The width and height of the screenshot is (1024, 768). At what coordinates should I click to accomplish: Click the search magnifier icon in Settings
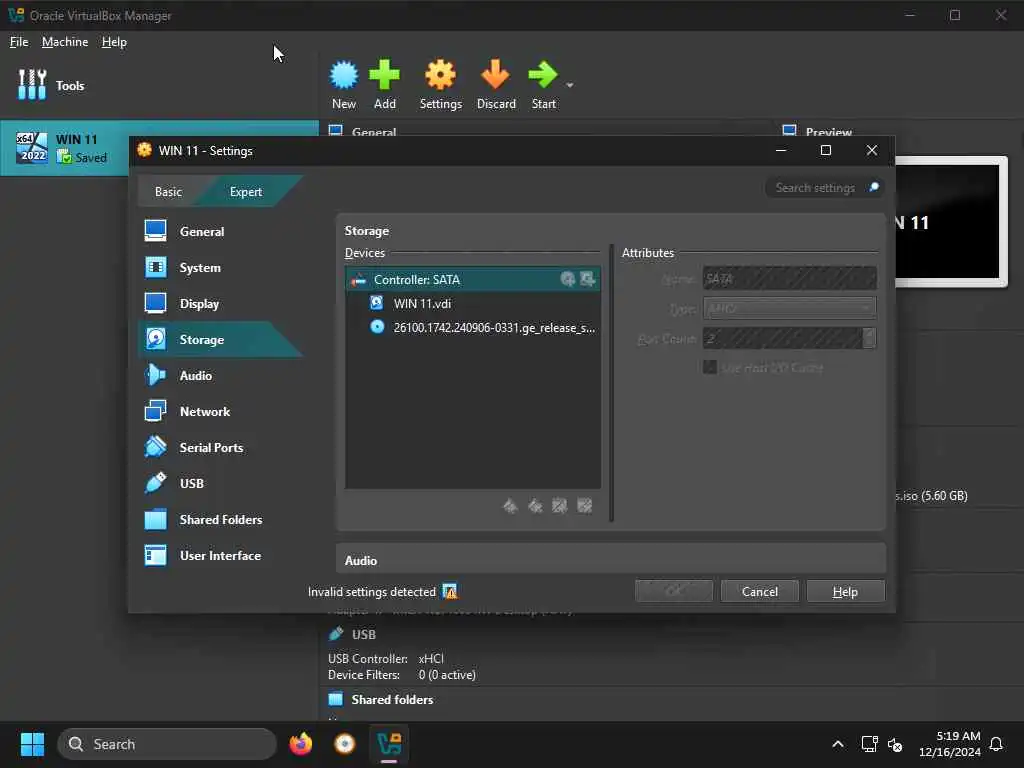[x=874, y=187]
